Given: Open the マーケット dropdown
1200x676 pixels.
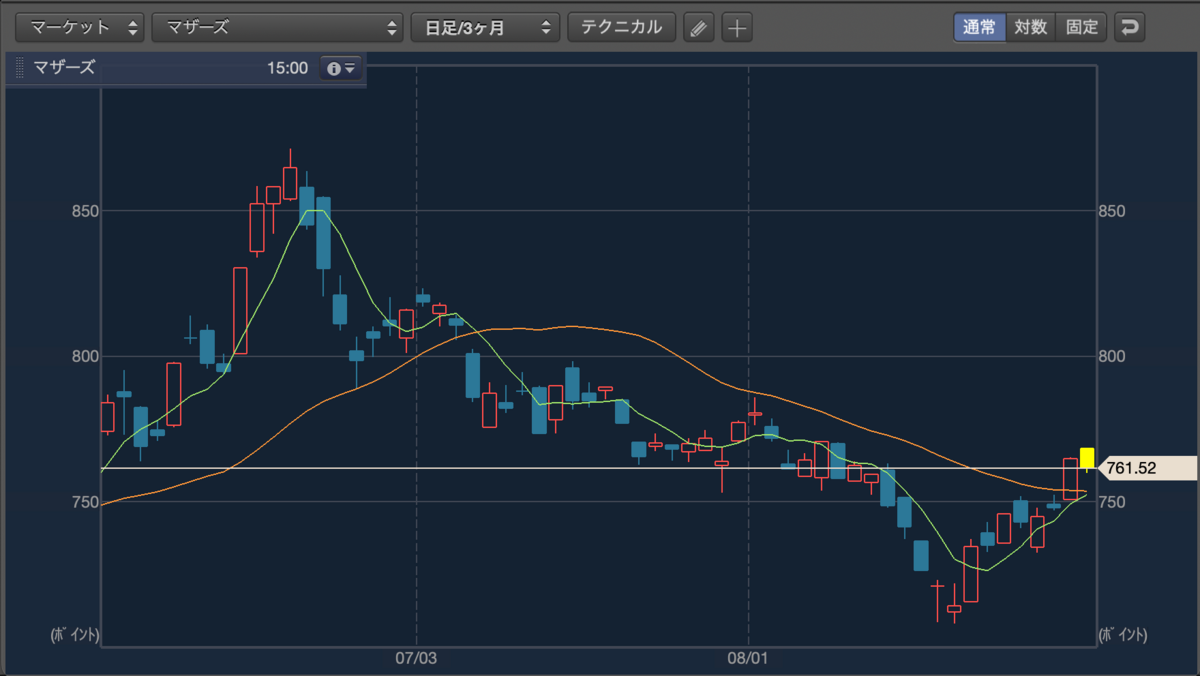Looking at the screenshot, I should (82, 27).
